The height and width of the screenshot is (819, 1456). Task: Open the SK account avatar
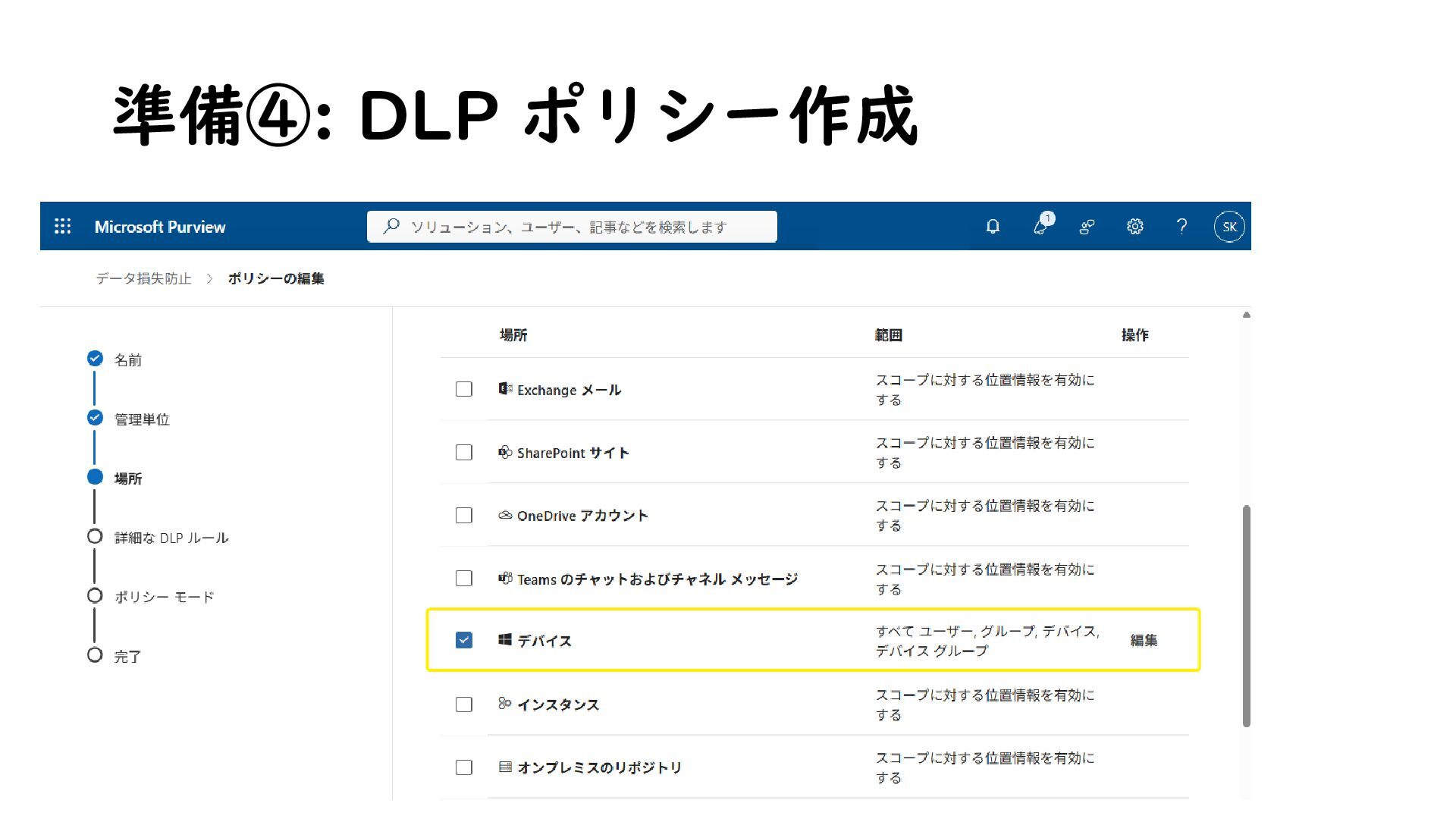click(1229, 226)
